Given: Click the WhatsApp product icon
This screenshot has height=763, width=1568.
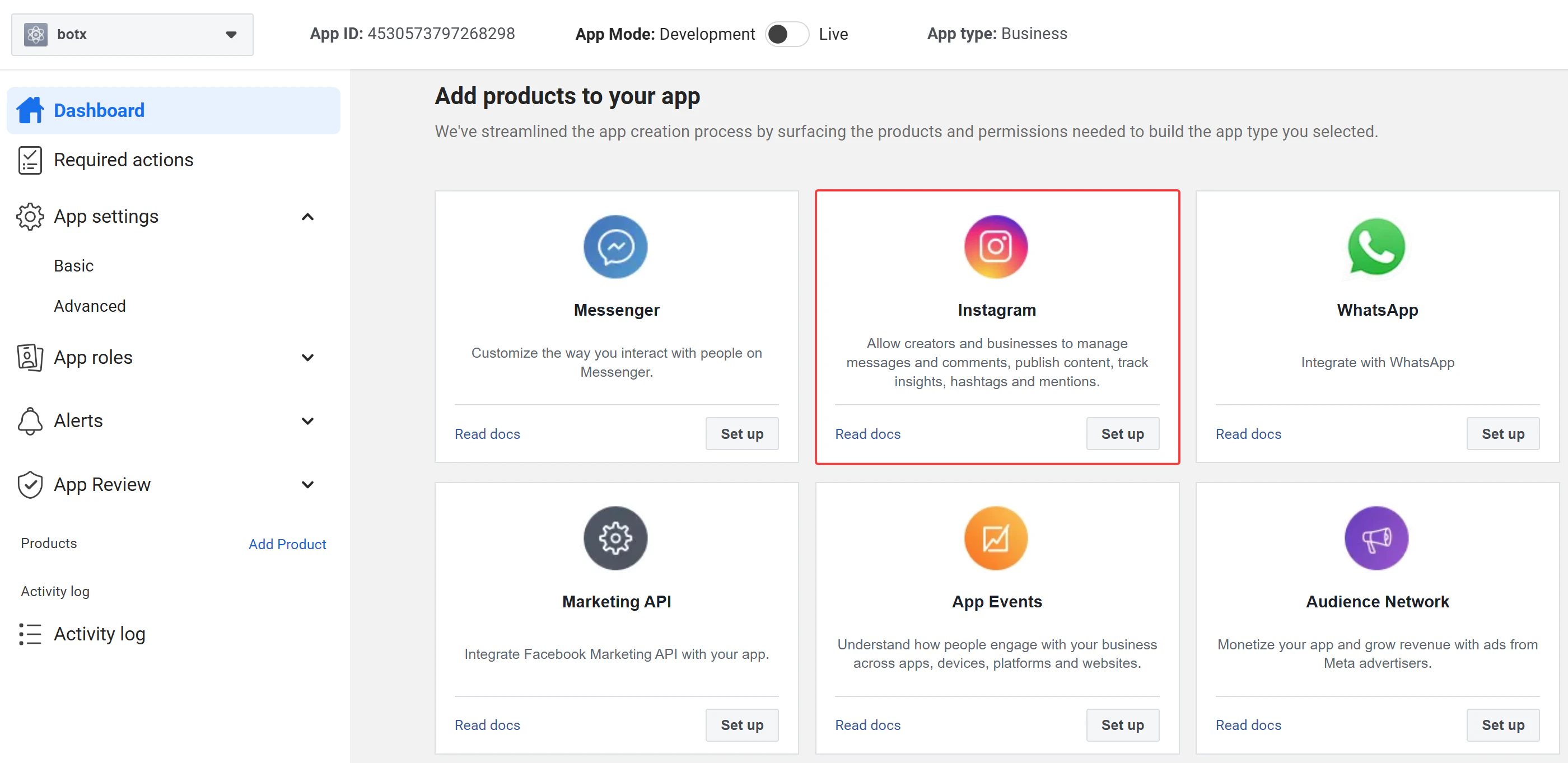Looking at the screenshot, I should click(1376, 246).
